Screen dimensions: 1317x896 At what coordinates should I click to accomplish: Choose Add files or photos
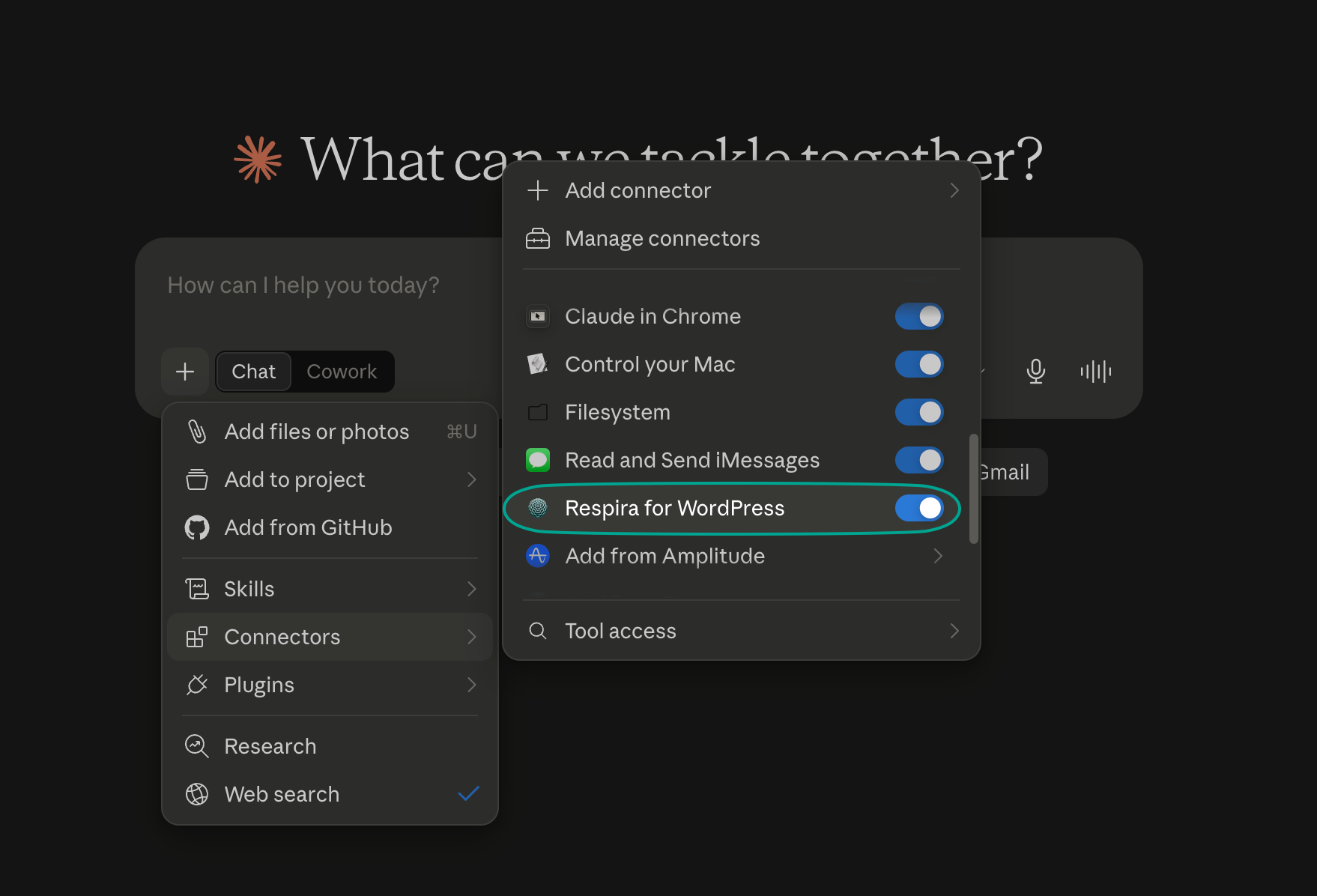click(x=330, y=432)
